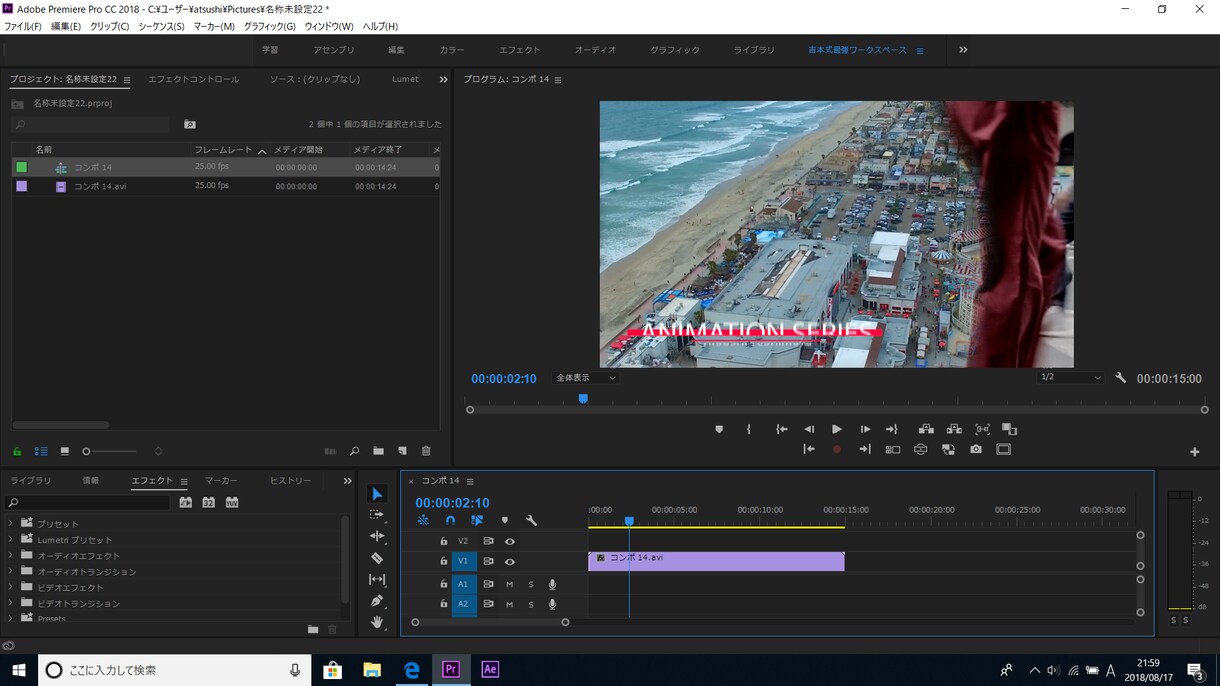Viewport: 1220px width, 686px height.
Task: Expand ビデオトランジション folder
Action: click(11, 603)
